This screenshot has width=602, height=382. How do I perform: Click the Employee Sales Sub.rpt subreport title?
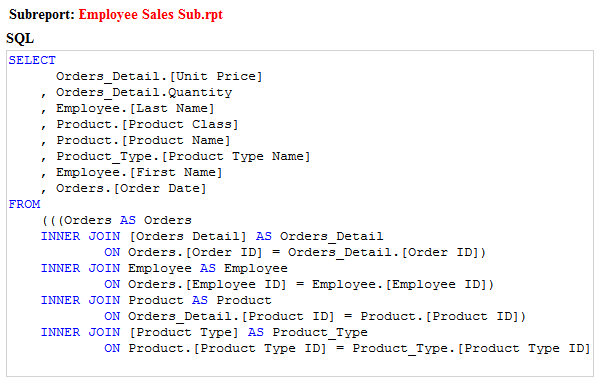pyautogui.click(x=150, y=15)
